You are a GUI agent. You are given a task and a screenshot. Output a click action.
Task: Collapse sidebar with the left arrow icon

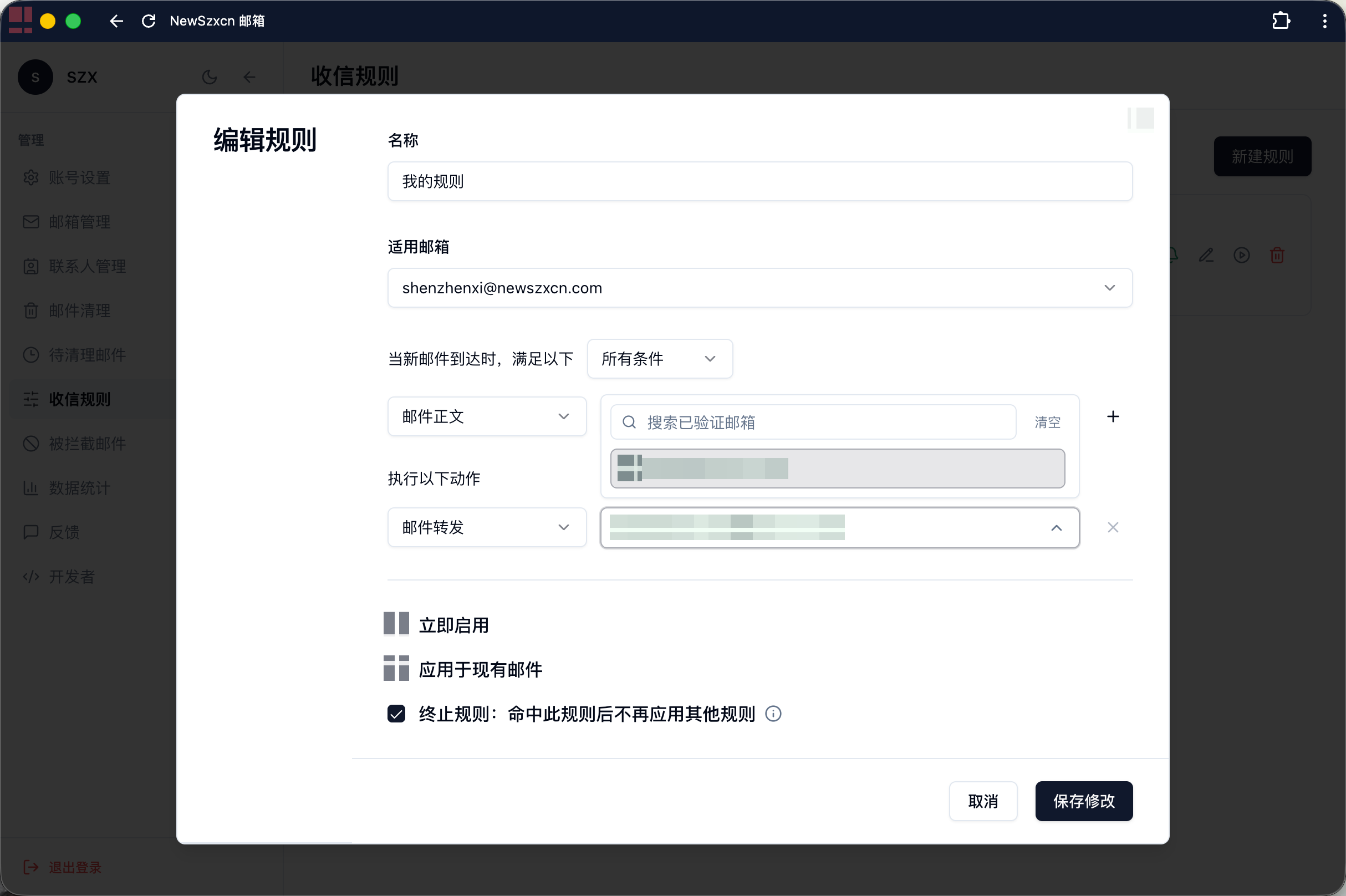click(249, 77)
